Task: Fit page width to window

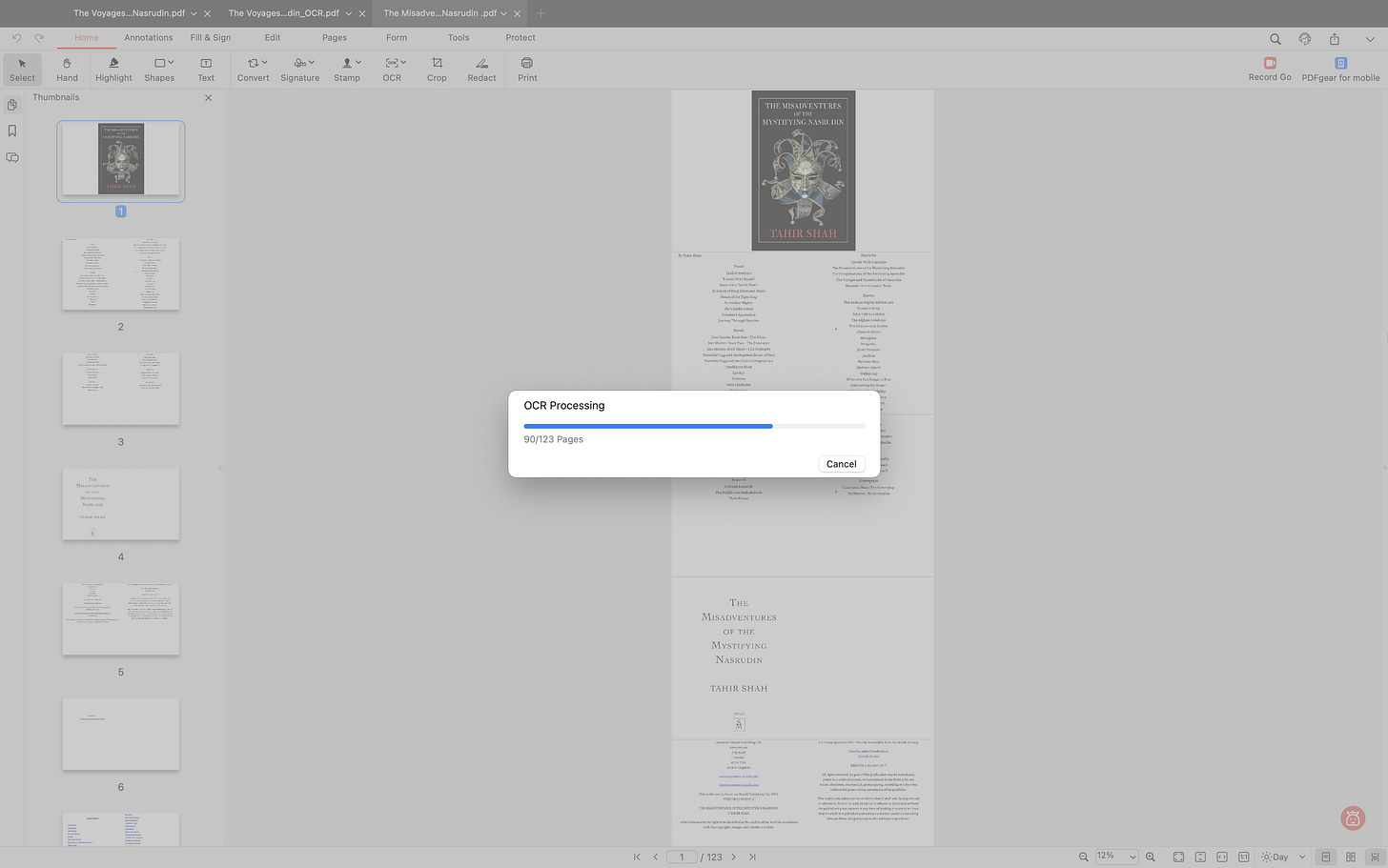Action: pyautogui.click(x=1222, y=857)
